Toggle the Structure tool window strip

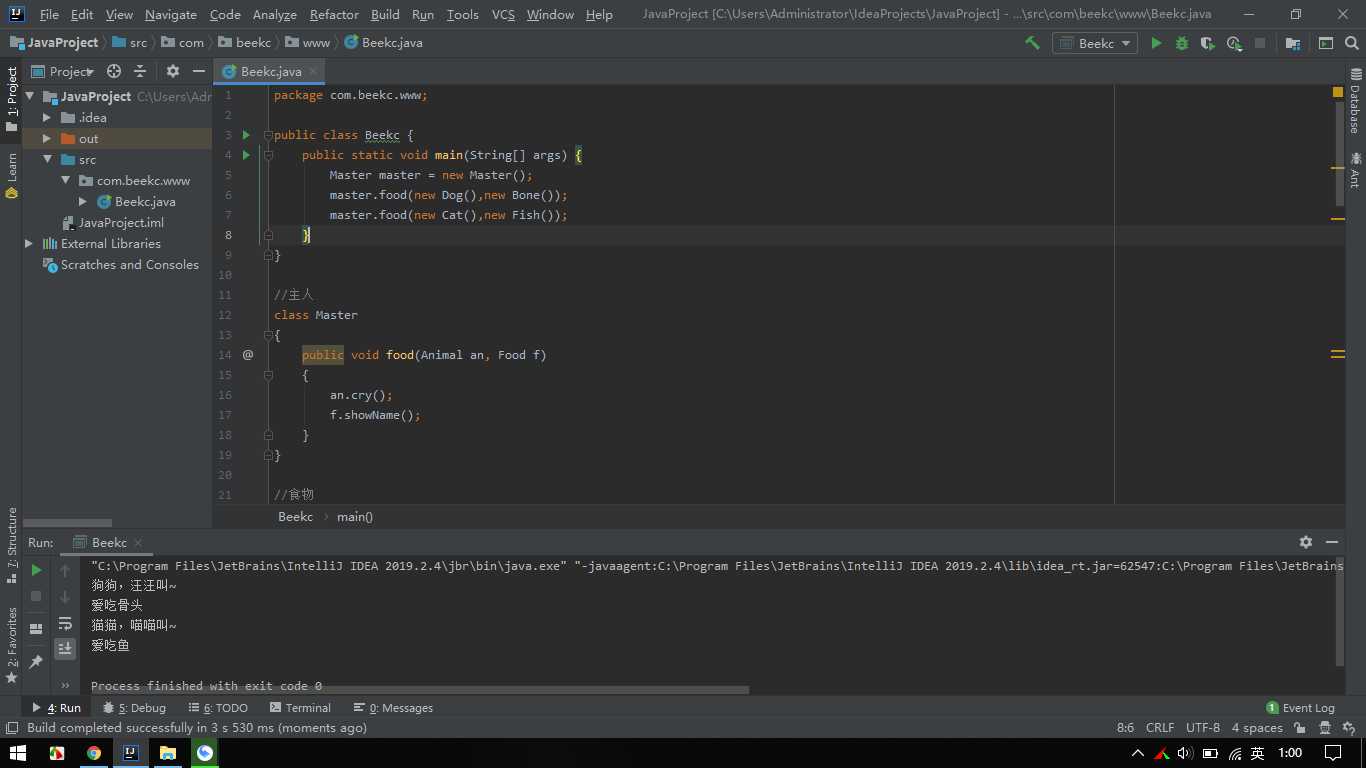click(11, 547)
